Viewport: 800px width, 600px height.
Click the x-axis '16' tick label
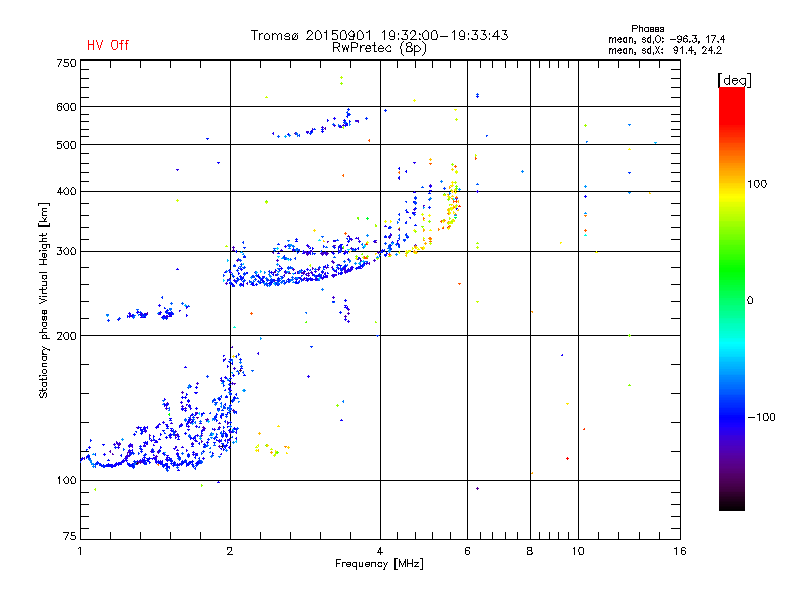[680, 551]
